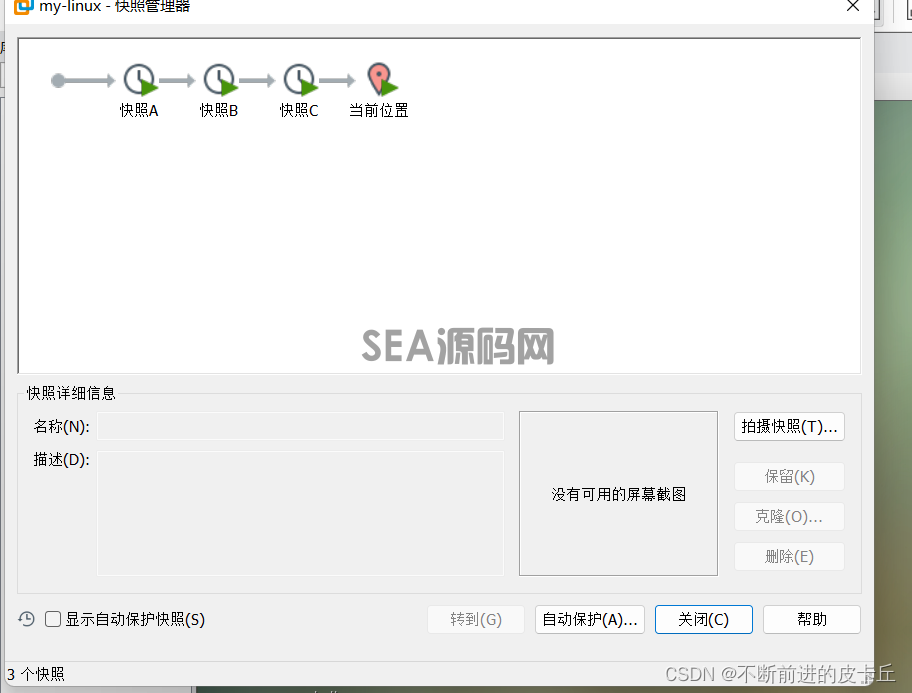Click the 没有可用的屏幕截图 preview box
Image resolution: width=912 pixels, height=693 pixels.
(618, 493)
